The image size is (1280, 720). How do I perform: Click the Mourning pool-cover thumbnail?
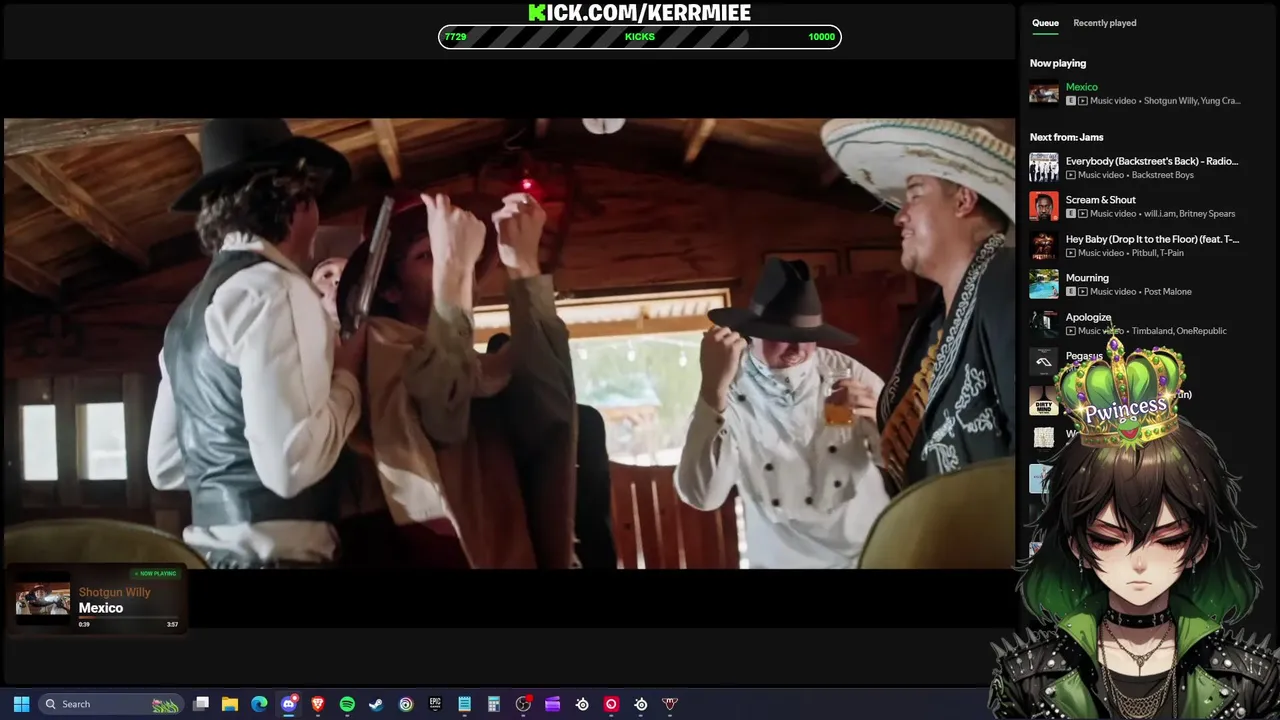(x=1044, y=284)
